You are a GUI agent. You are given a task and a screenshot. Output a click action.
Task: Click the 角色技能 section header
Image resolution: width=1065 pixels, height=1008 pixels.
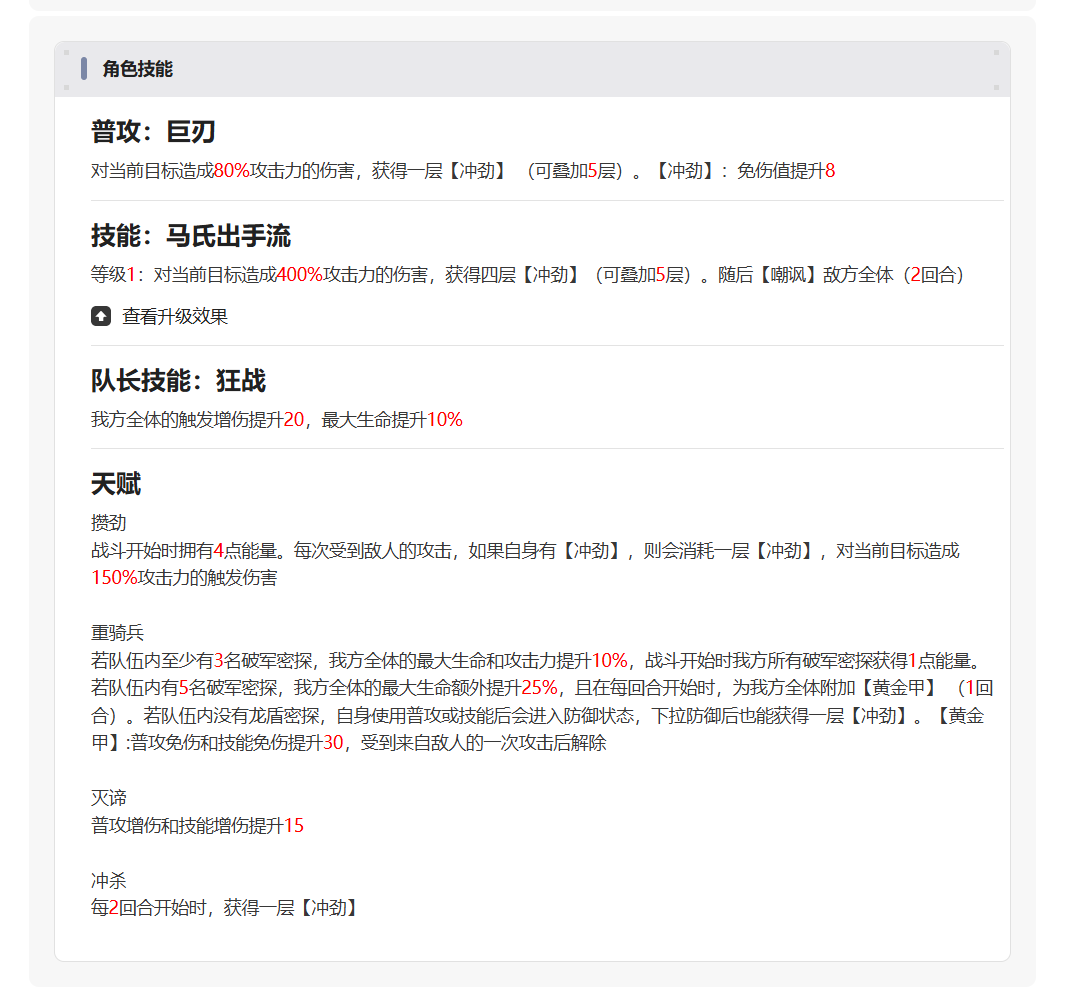click(137, 69)
